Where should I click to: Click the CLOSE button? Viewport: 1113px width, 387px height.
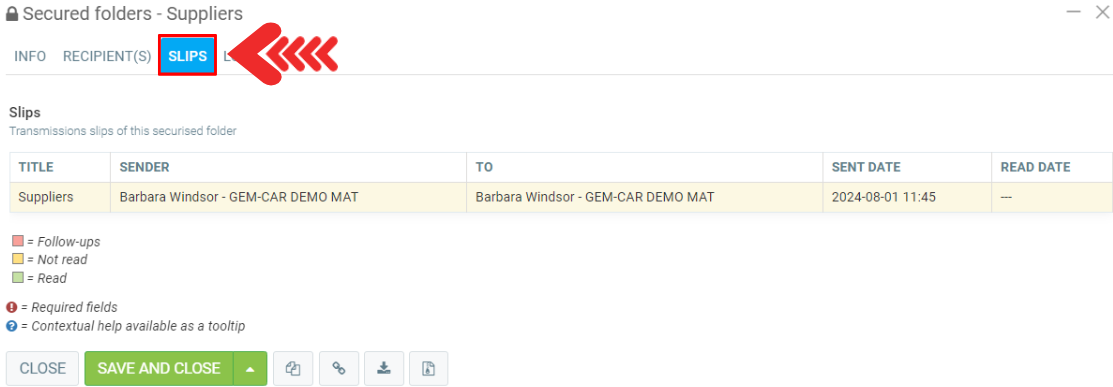43,369
